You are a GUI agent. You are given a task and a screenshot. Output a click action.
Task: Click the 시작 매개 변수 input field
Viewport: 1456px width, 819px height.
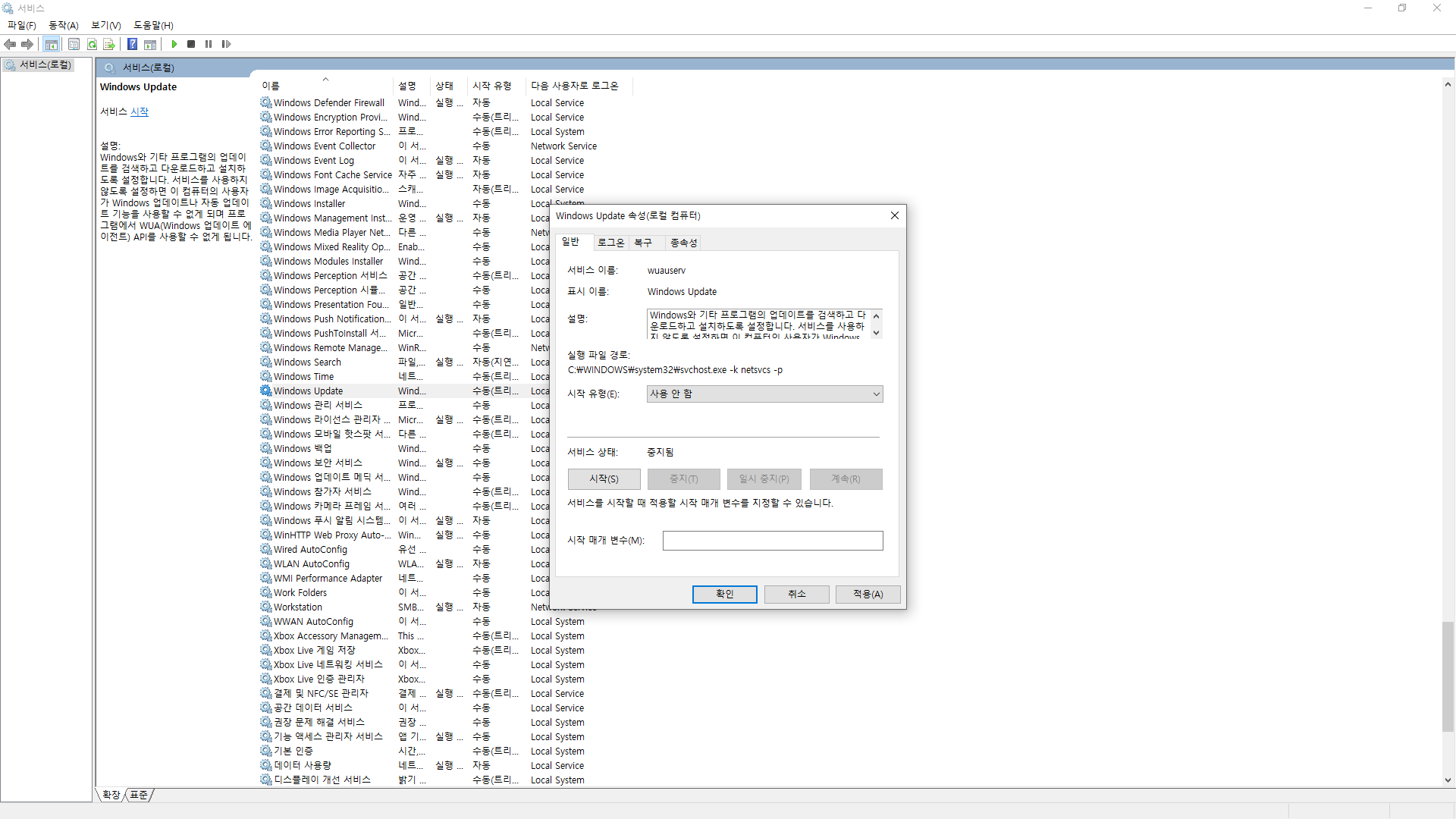(x=772, y=540)
